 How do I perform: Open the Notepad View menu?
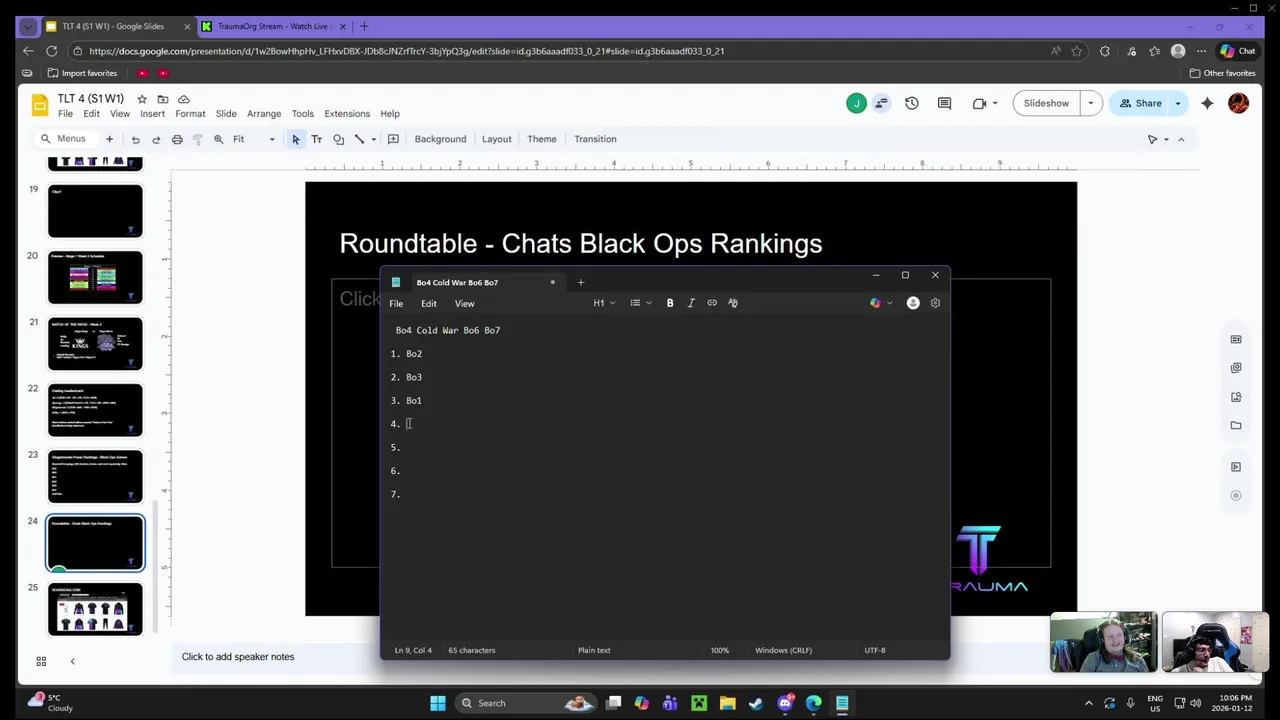click(x=465, y=303)
